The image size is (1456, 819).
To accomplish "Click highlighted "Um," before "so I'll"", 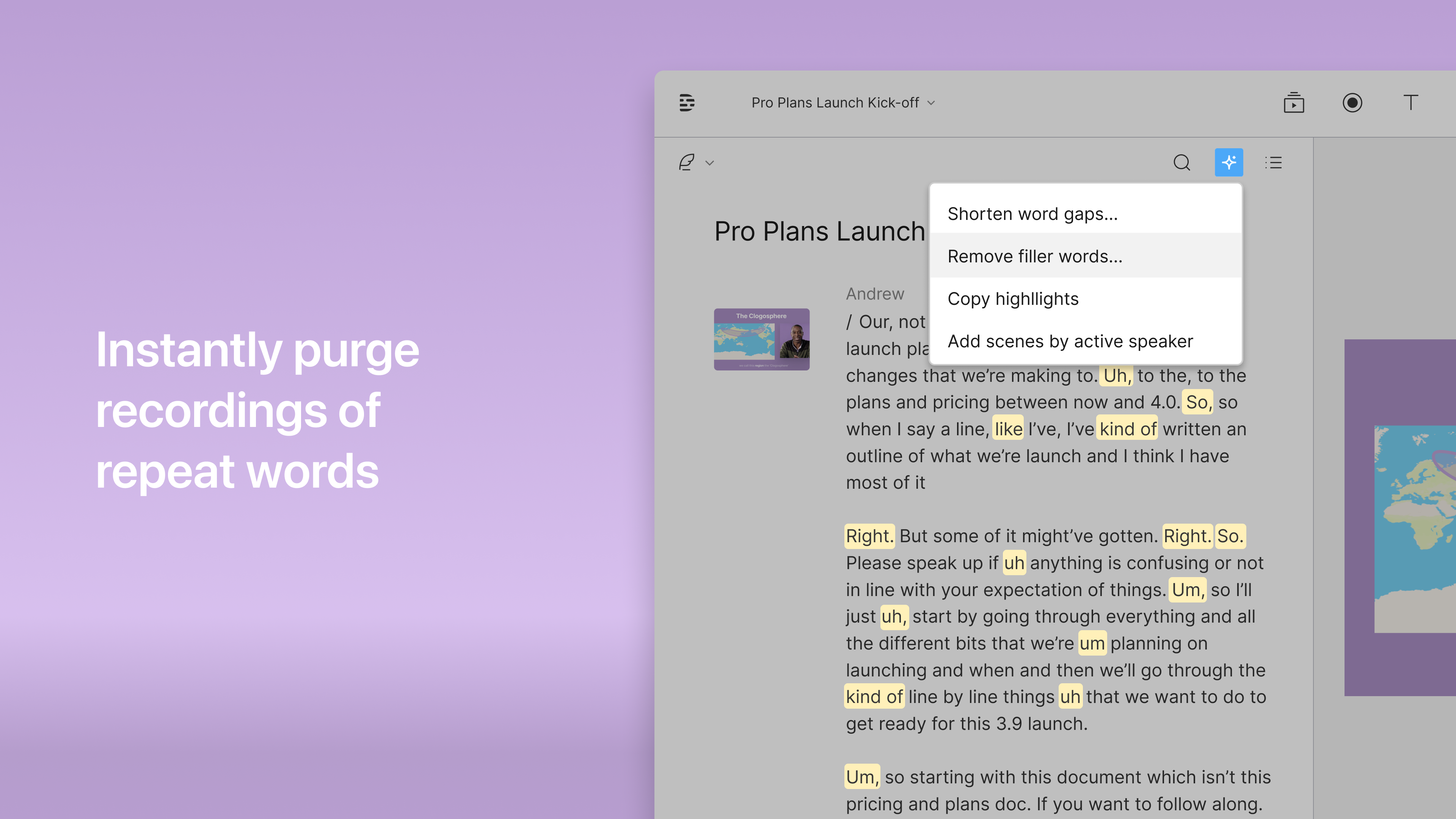I will pyautogui.click(x=1187, y=590).
